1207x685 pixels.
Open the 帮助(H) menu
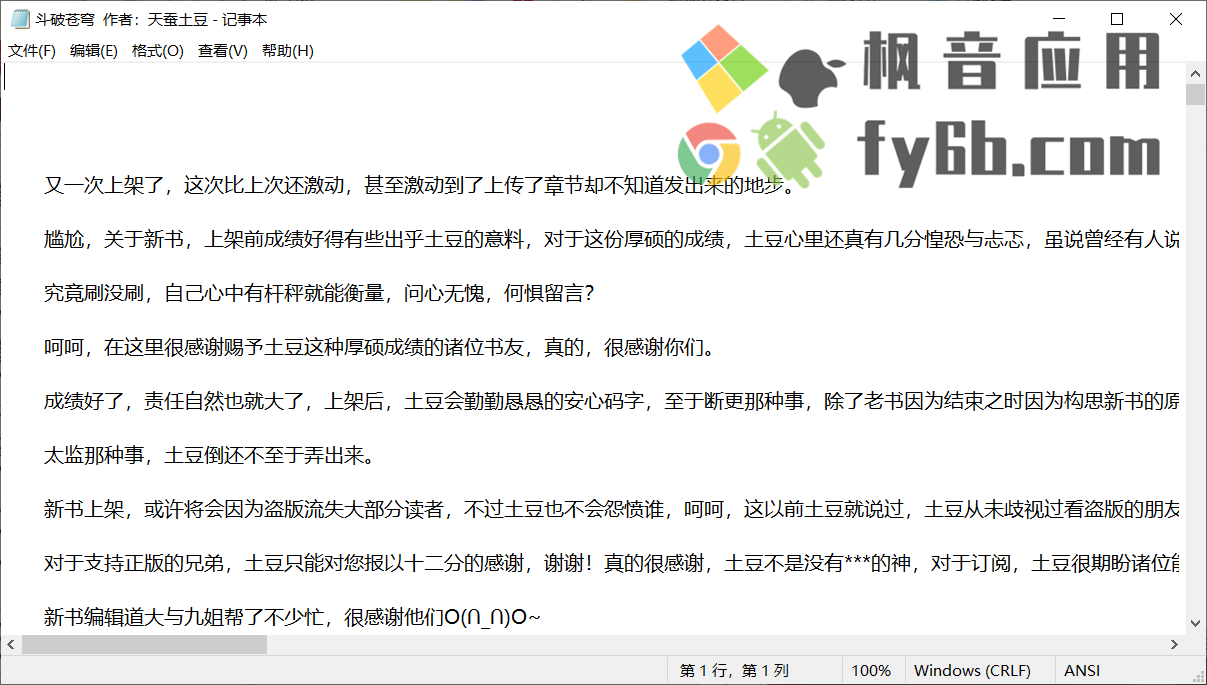tap(288, 51)
